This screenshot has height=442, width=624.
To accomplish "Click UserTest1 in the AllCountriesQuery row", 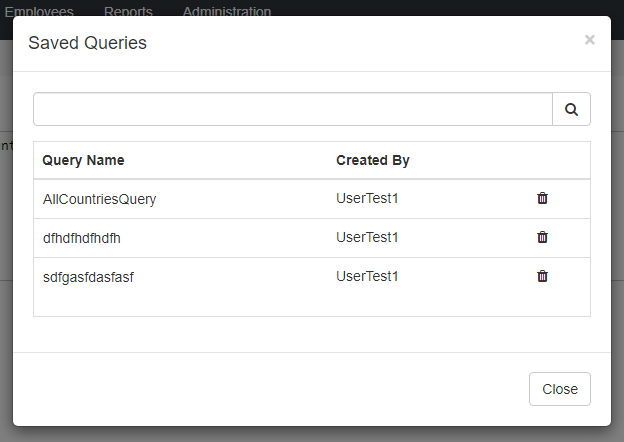I will [367, 198].
